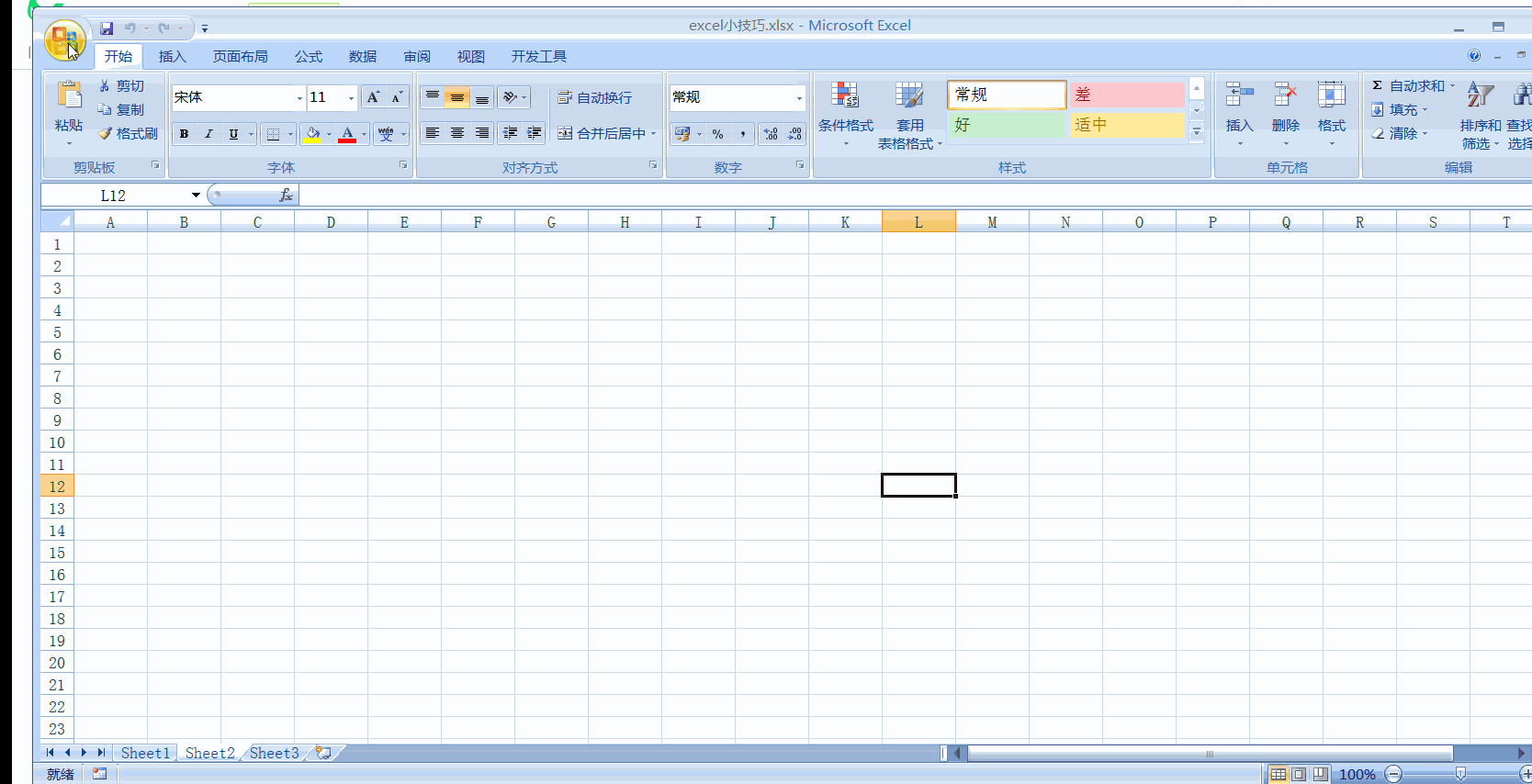Insert new worksheet tab icon
Viewport: 1532px width, 784px height.
point(323,753)
